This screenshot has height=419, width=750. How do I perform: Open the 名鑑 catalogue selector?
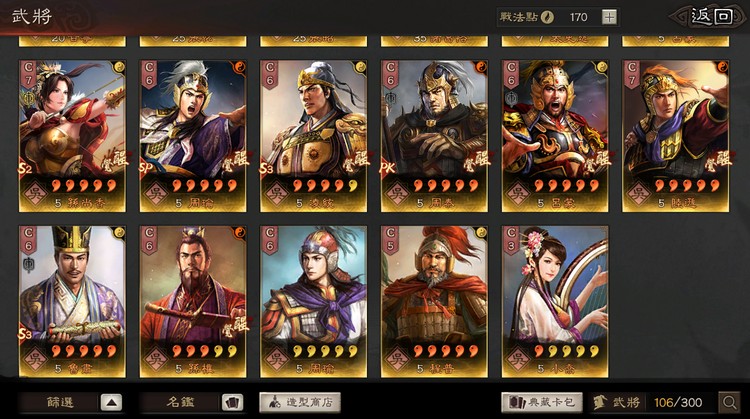(x=180, y=403)
